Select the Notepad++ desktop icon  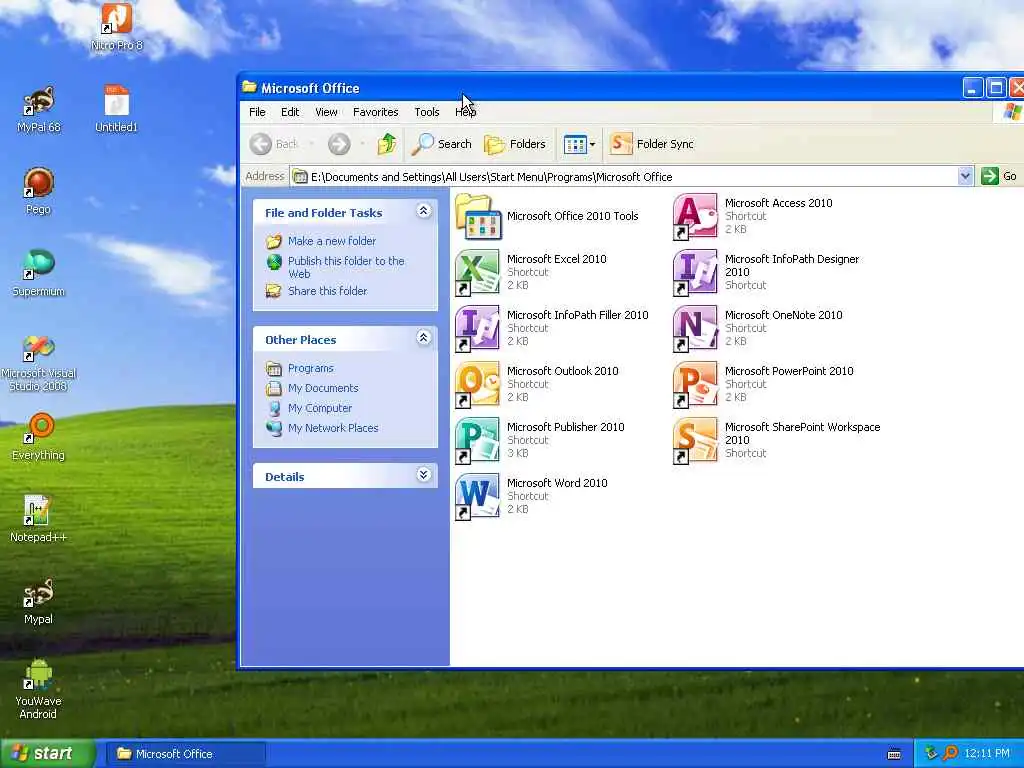click(39, 520)
